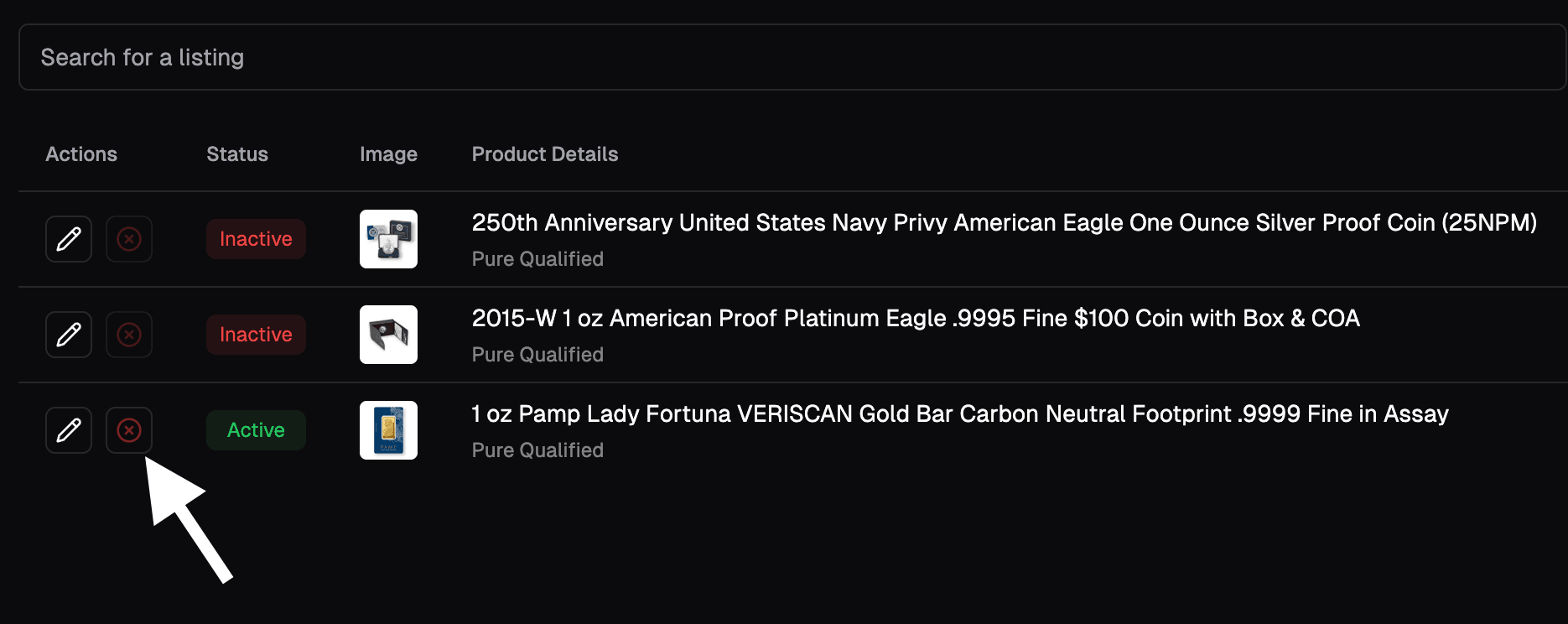Click the Product Details column header

point(545,153)
